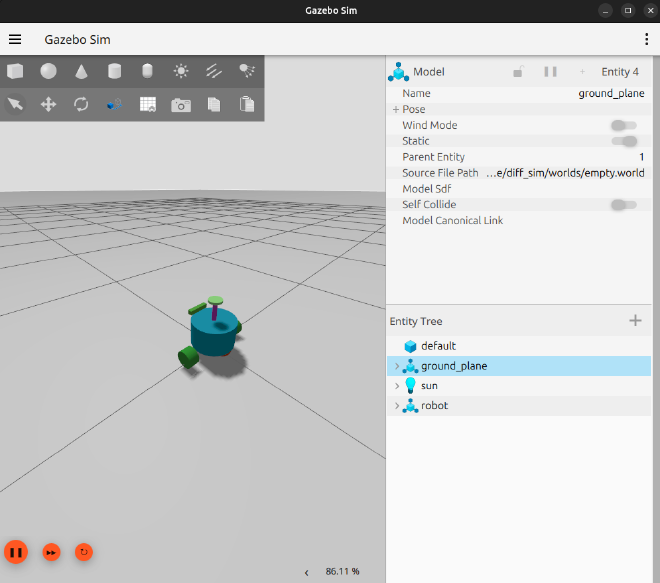Viewport: 660px width, 583px height.
Task: Click the inspector add component plus
Action: [582, 72]
